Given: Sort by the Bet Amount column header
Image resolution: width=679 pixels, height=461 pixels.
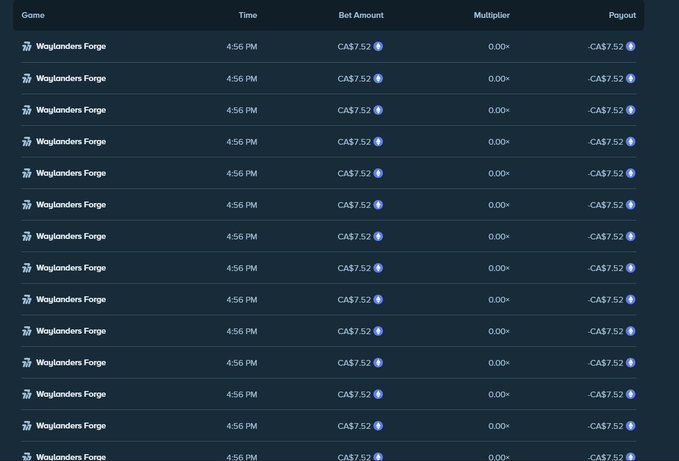Looking at the screenshot, I should pyautogui.click(x=361, y=15).
